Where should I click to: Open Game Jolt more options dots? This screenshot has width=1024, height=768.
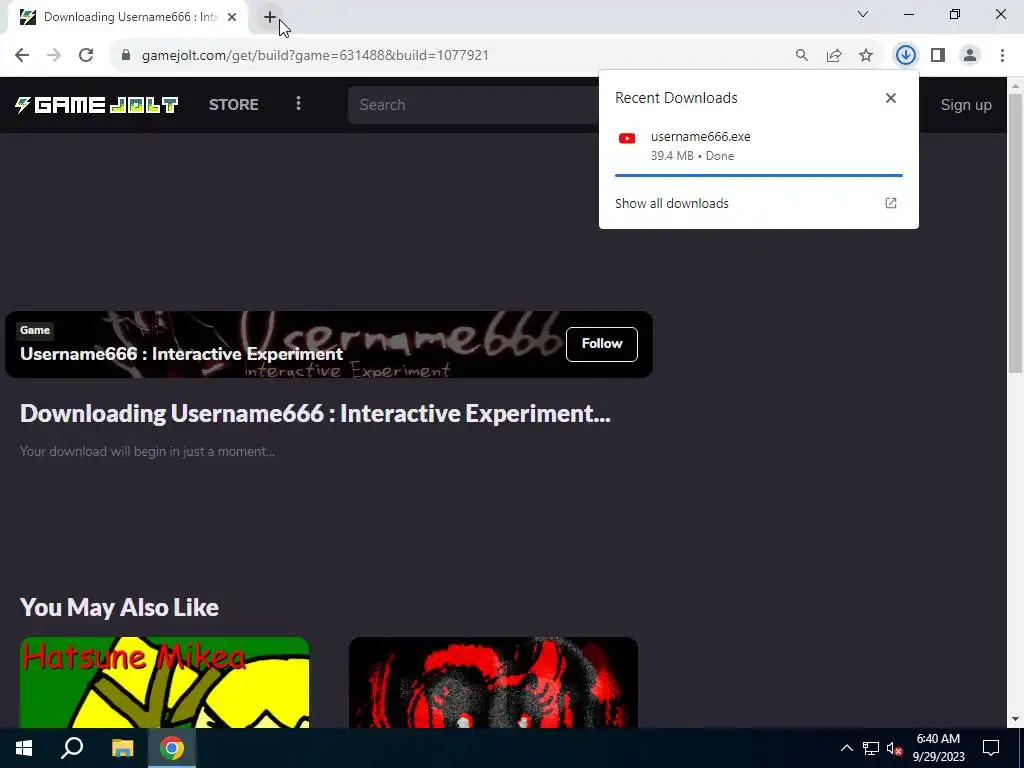[298, 104]
